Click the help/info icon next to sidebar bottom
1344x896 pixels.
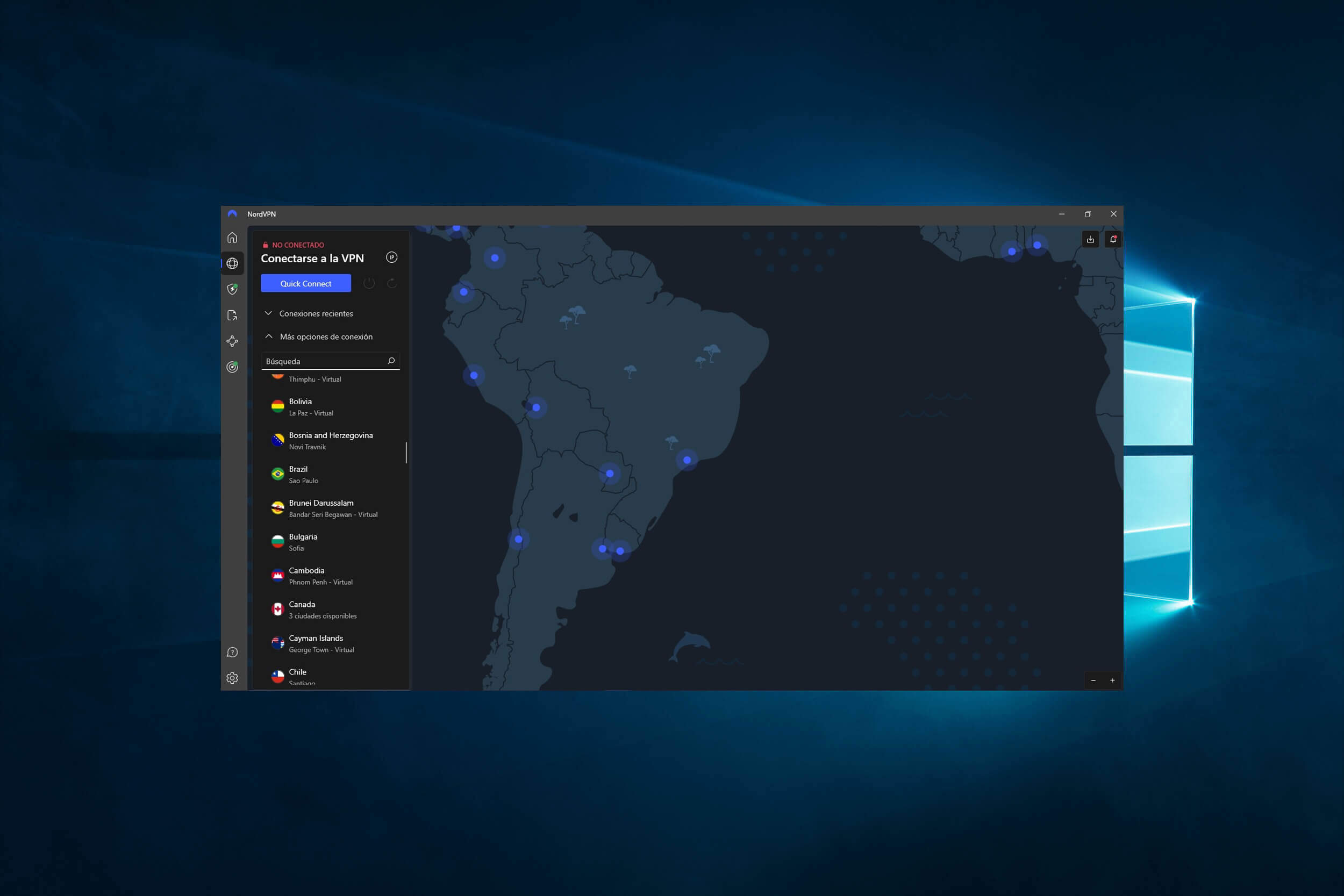coord(232,652)
